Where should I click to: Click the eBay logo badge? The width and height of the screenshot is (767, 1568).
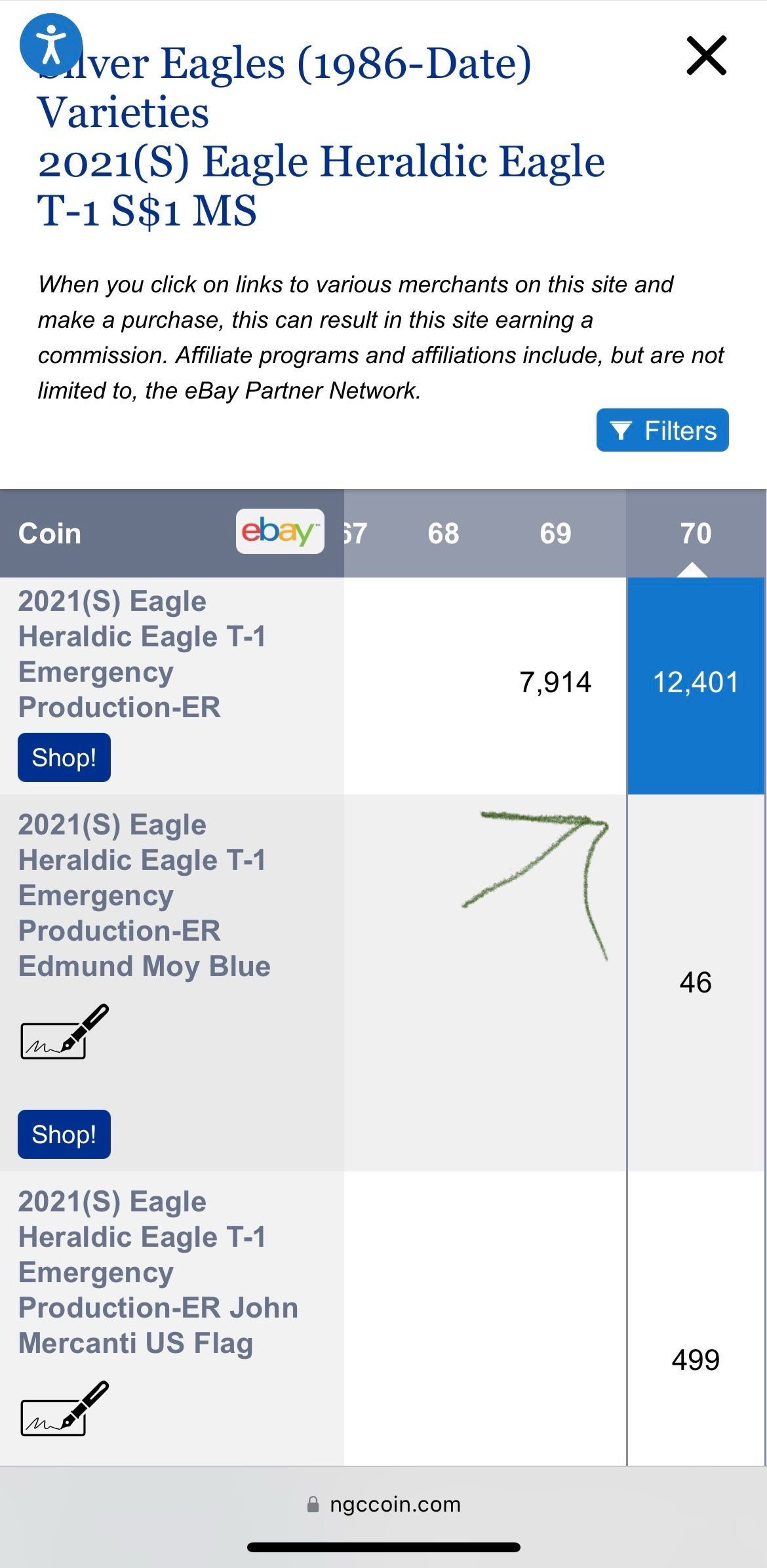point(280,531)
